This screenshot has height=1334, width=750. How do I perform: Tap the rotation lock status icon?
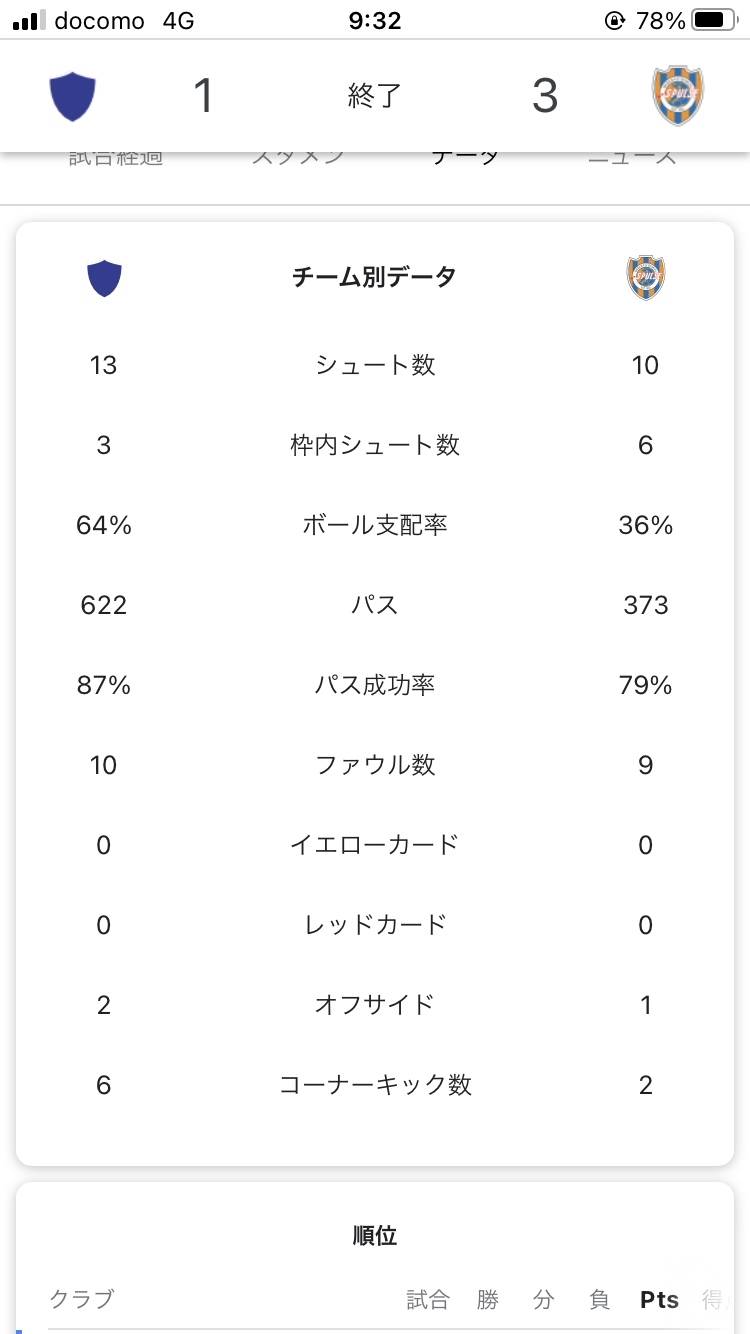point(614,20)
